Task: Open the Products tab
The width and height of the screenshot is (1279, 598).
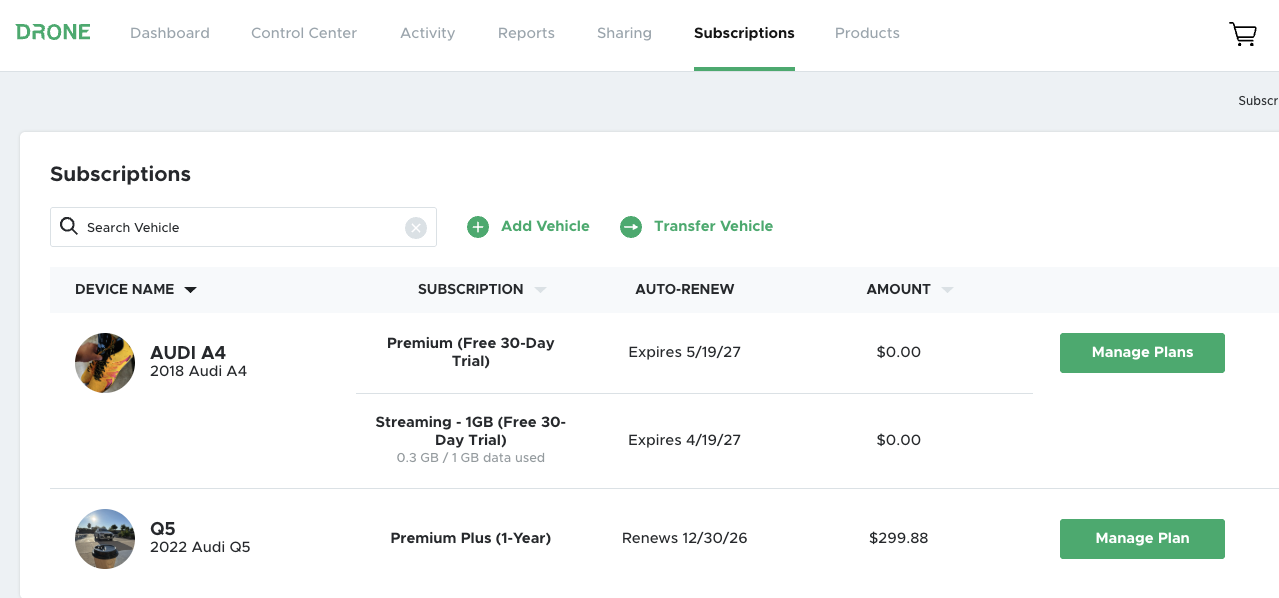Action: (867, 33)
